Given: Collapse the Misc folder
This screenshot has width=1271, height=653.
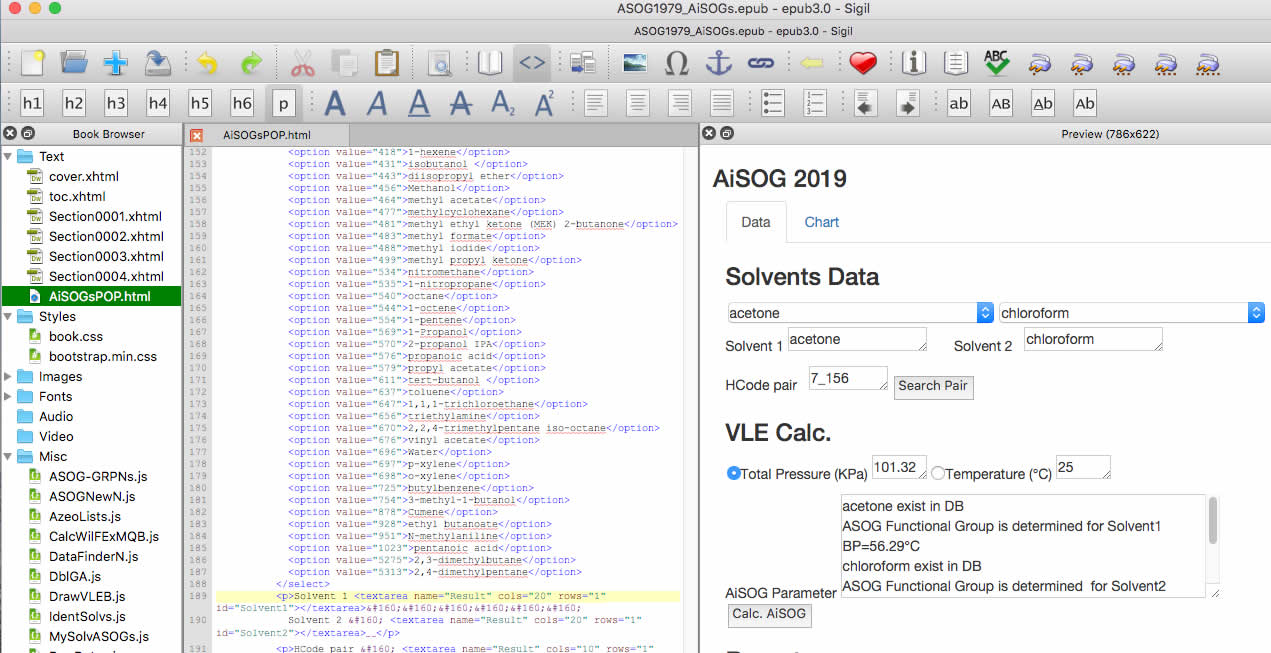Looking at the screenshot, I should (x=9, y=456).
